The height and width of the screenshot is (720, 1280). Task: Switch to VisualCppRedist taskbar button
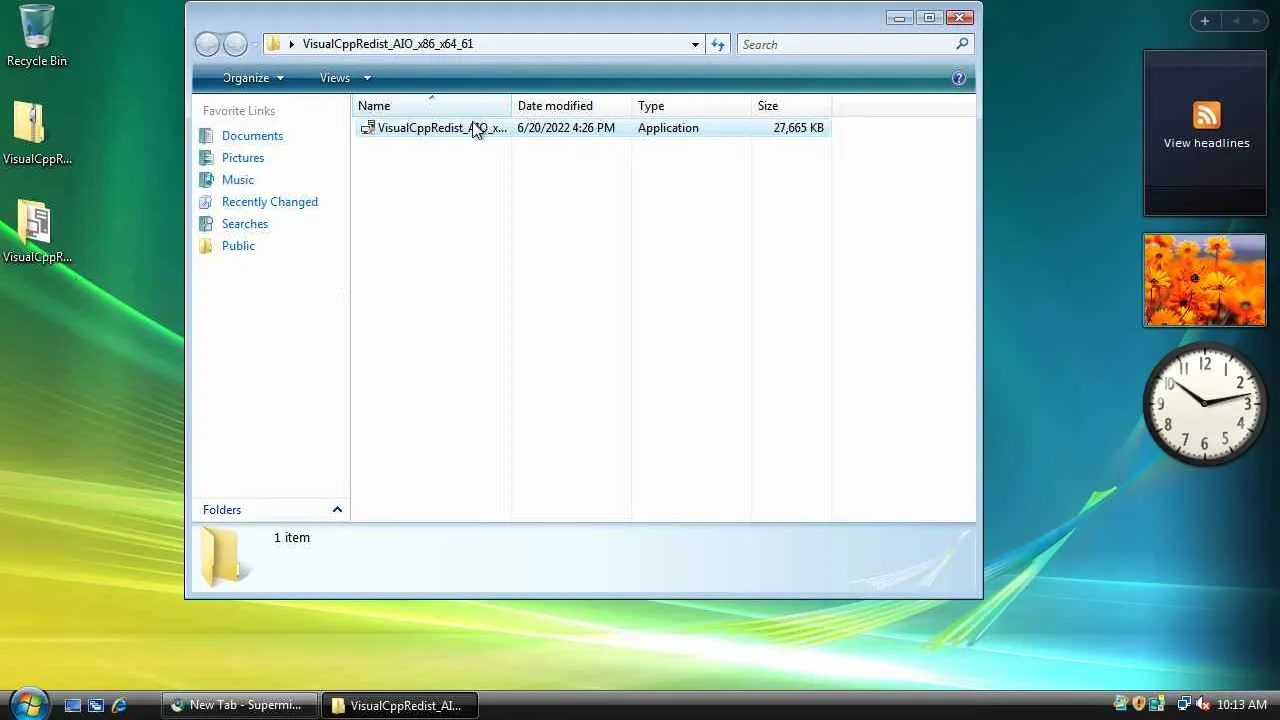click(400, 705)
